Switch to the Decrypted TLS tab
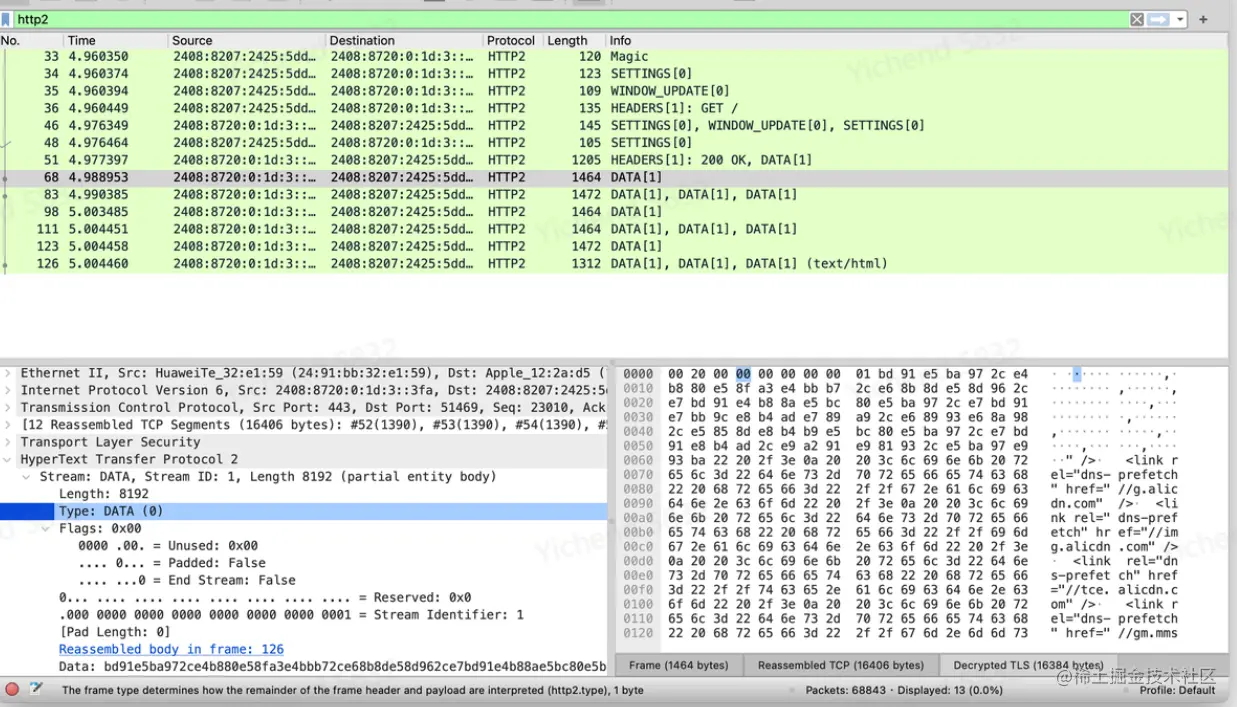The height and width of the screenshot is (707, 1237). (1028, 664)
